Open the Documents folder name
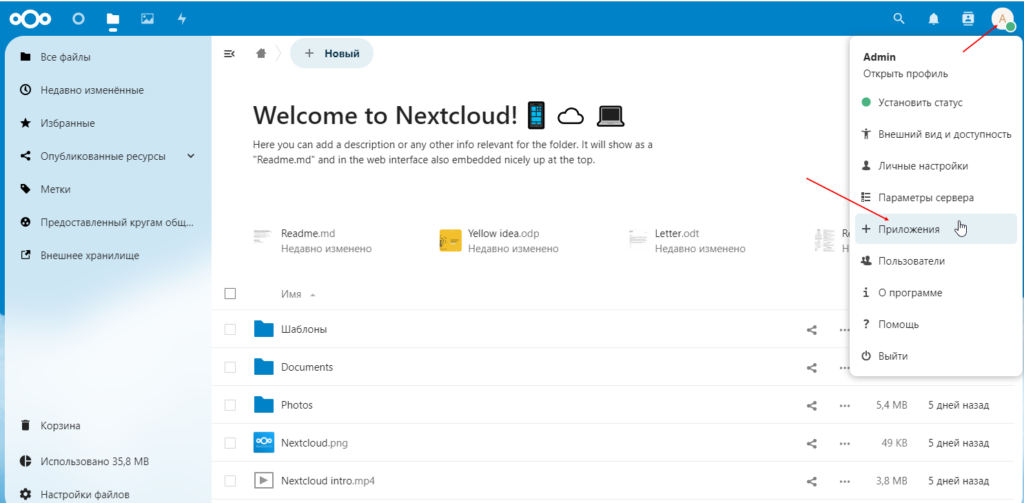The height and width of the screenshot is (503, 1024). pos(307,367)
